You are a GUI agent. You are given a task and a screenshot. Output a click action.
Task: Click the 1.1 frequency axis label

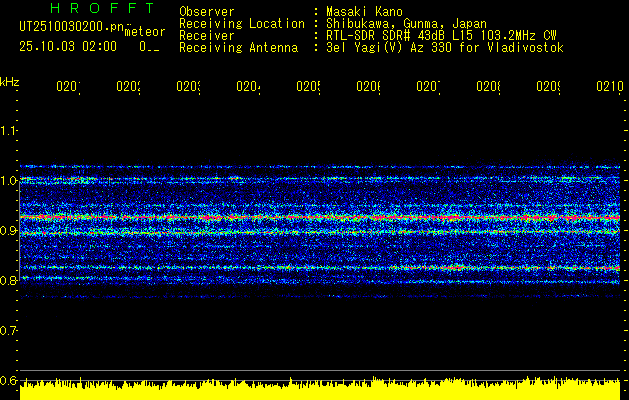(x=8, y=130)
